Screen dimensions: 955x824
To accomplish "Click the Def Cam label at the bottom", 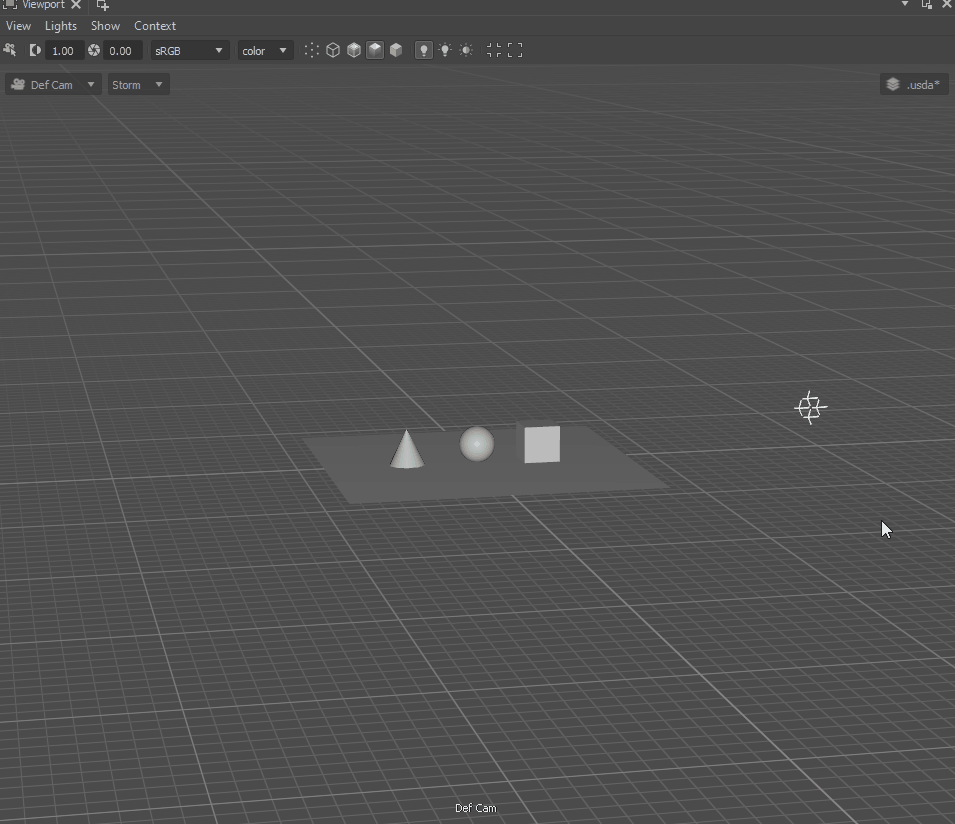I will [x=476, y=808].
